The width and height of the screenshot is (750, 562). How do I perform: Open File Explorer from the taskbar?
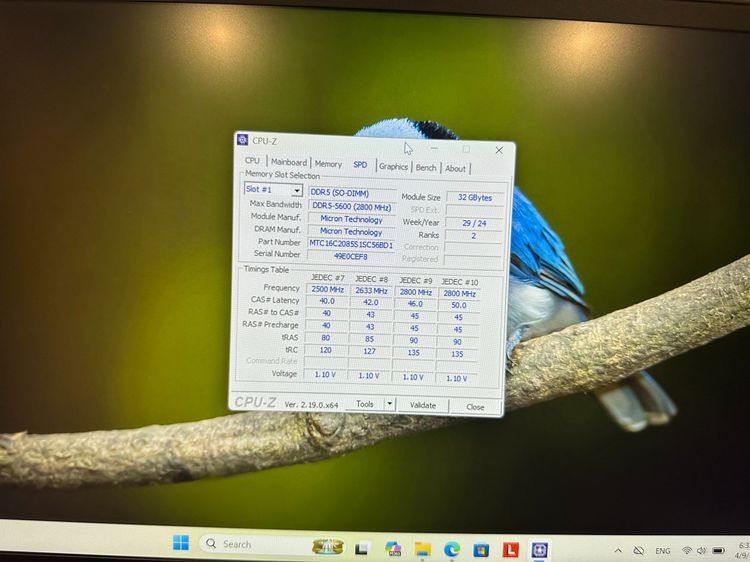422,550
